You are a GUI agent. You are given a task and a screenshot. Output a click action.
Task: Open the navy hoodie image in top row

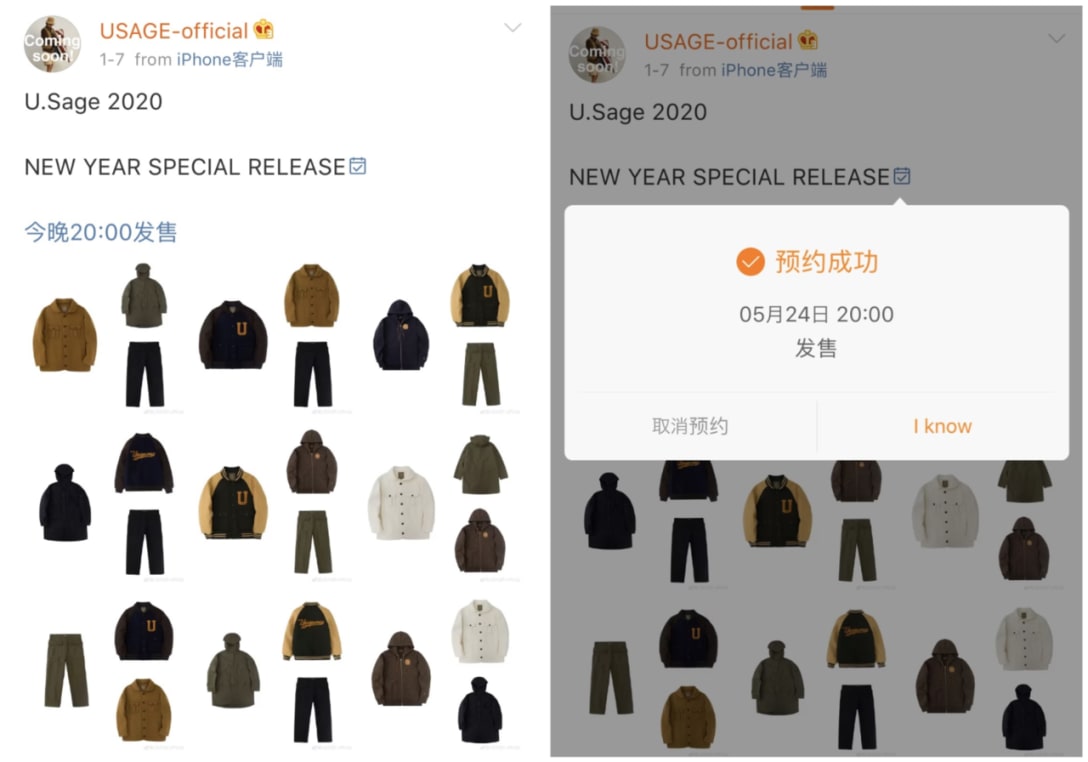pos(401,335)
